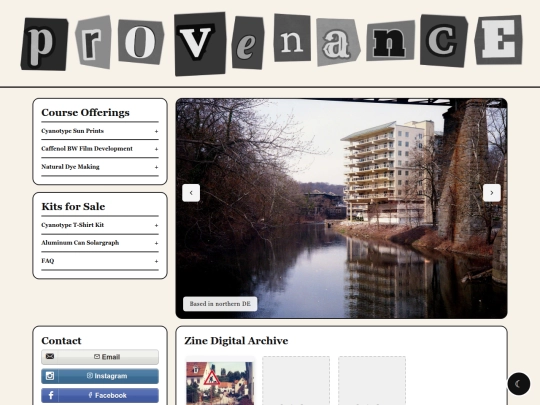This screenshot has height=405, width=540.
Task: Click the Course Offerings heading
Action: 85,113
